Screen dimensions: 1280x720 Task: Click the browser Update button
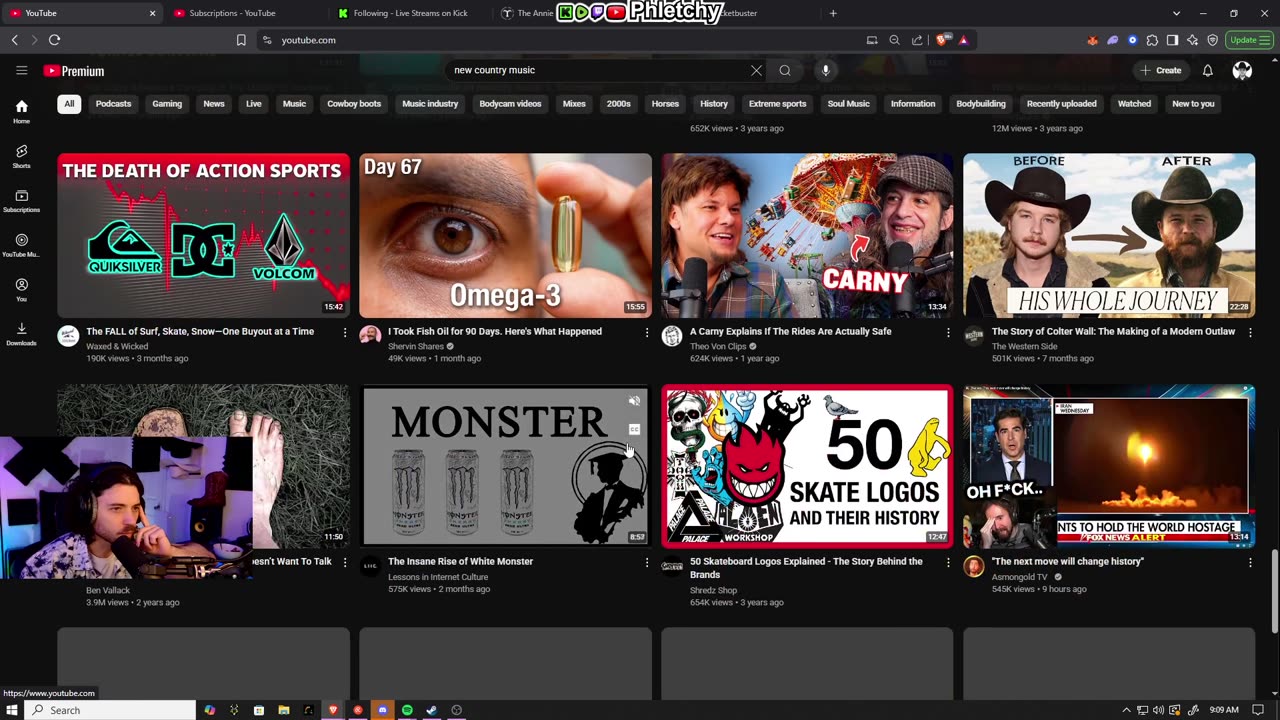pyautogui.click(x=1250, y=40)
